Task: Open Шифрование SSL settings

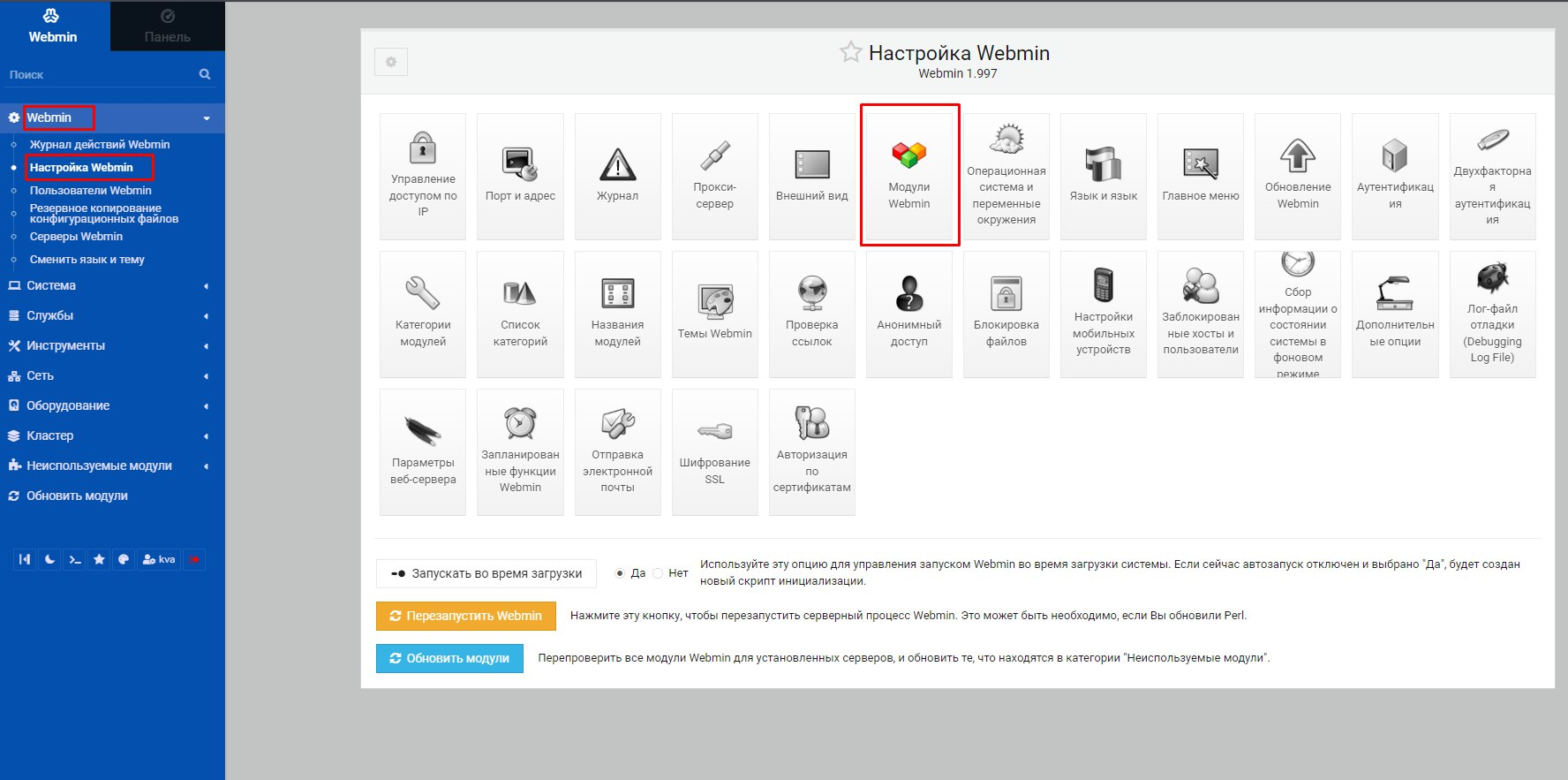Action: (x=714, y=451)
